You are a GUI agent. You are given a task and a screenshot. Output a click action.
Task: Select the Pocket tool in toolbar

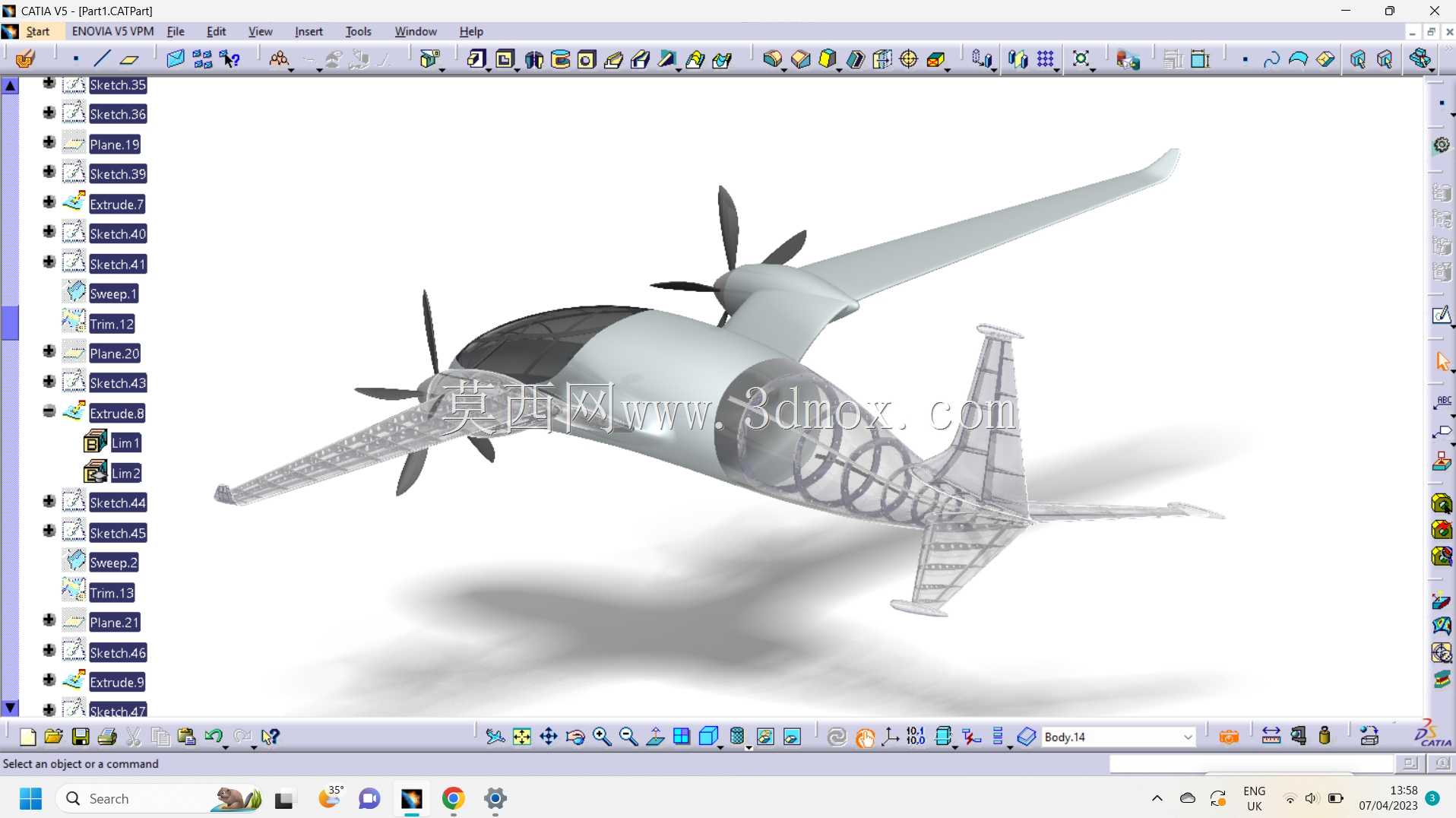coord(505,59)
